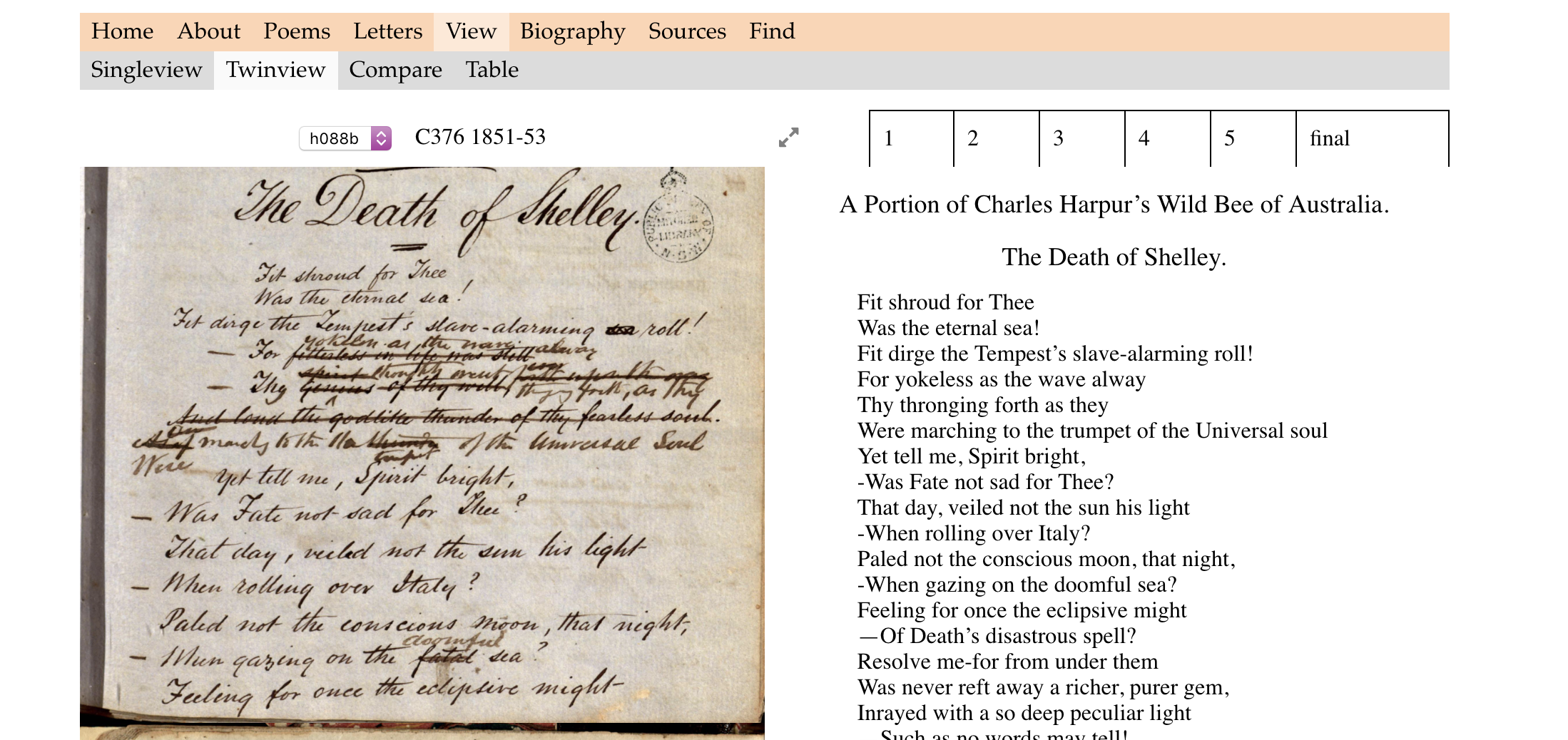Switch to the Compare view

[395, 70]
